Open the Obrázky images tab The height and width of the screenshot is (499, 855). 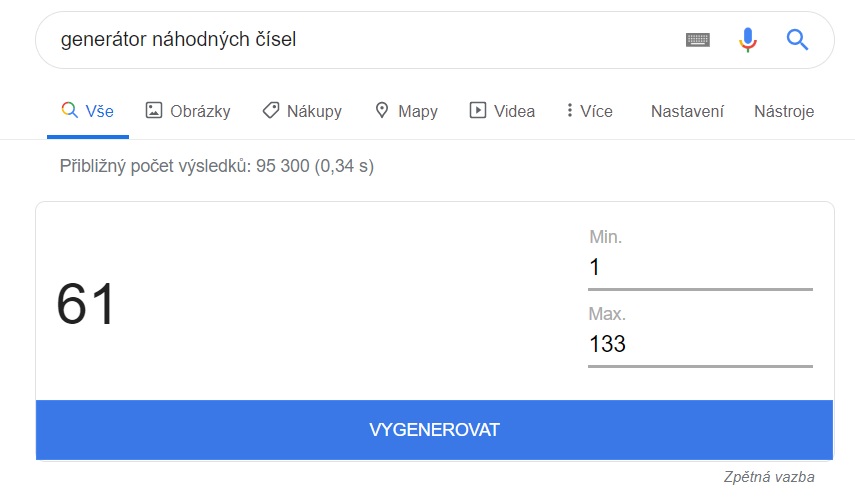[188, 111]
